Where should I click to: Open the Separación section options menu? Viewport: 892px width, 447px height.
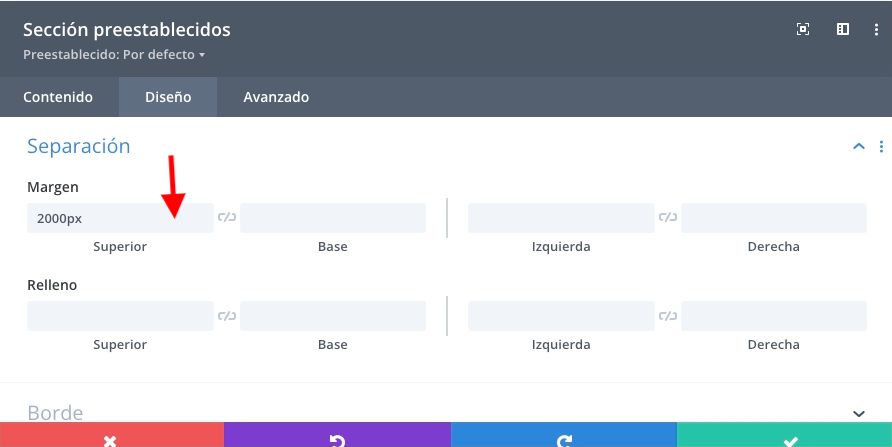click(881, 147)
